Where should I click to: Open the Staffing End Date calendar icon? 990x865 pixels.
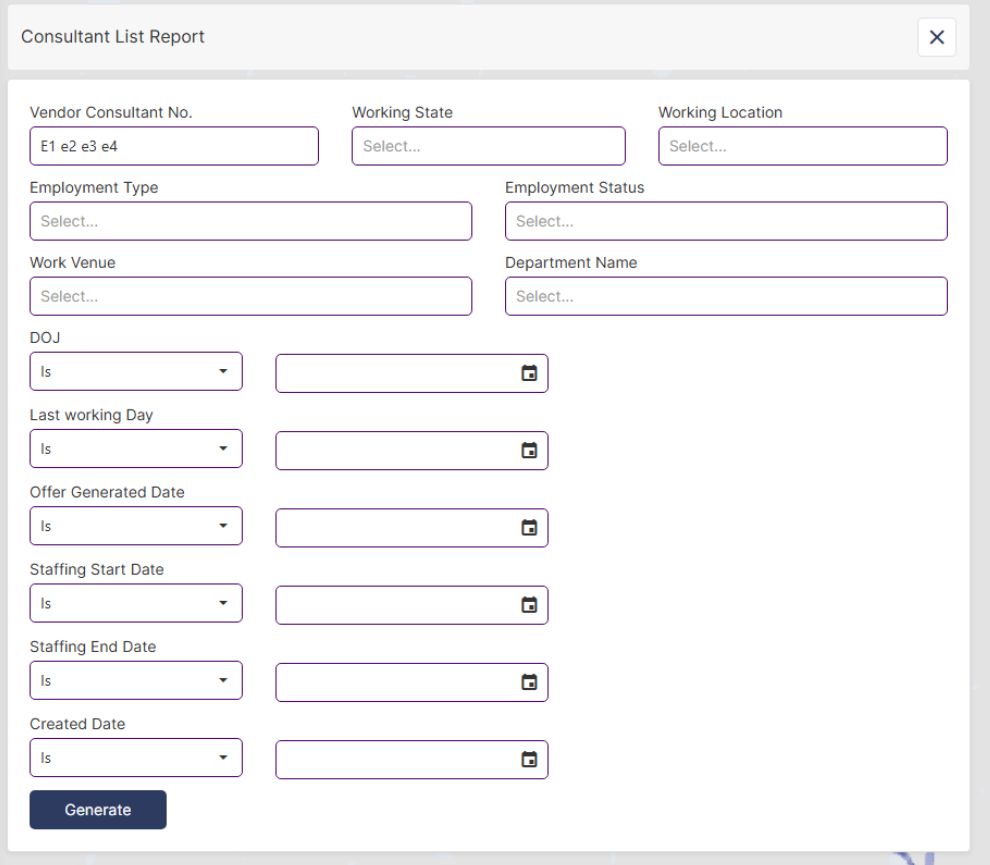(529, 682)
